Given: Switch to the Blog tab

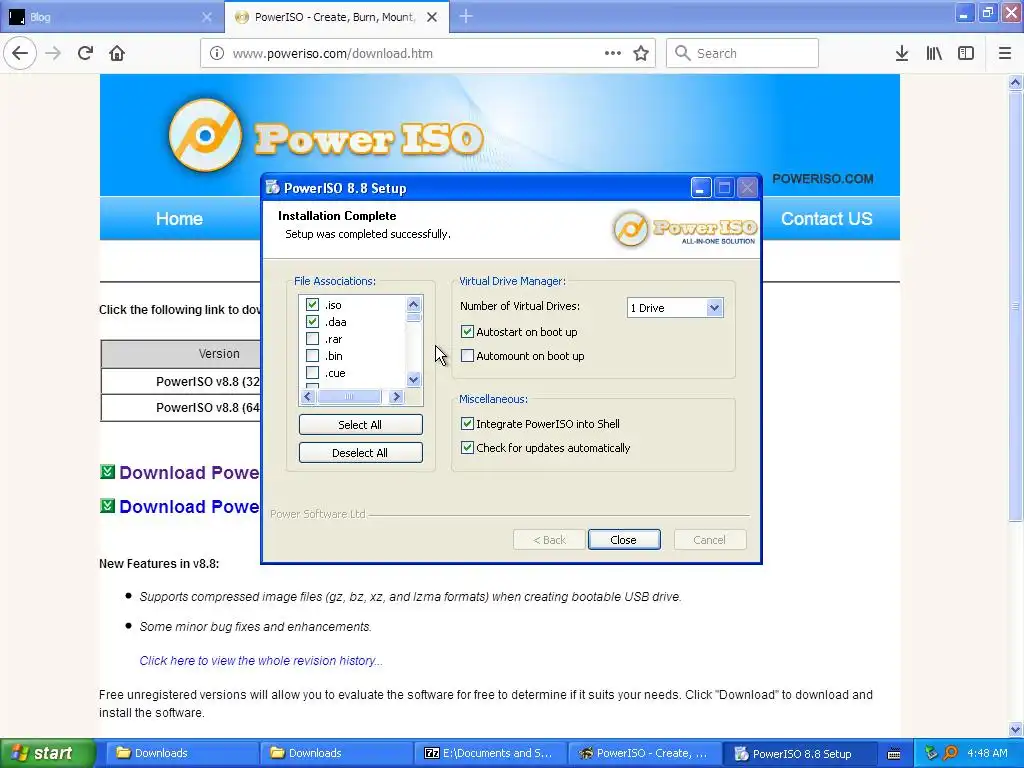Looking at the screenshot, I should (112, 17).
